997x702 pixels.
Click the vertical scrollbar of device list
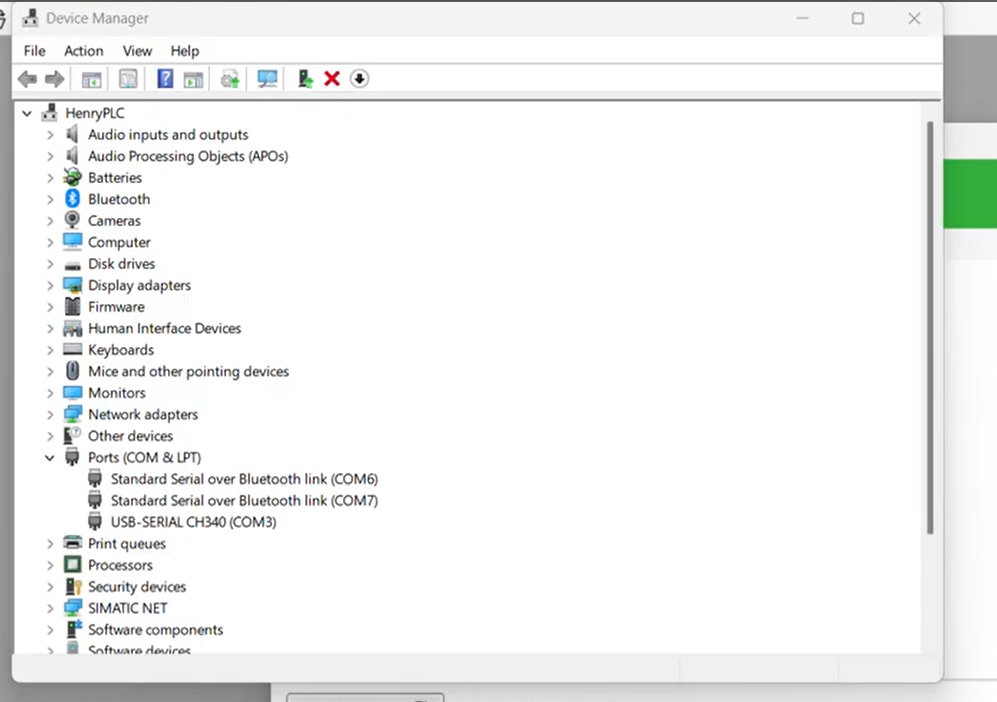pos(930,330)
